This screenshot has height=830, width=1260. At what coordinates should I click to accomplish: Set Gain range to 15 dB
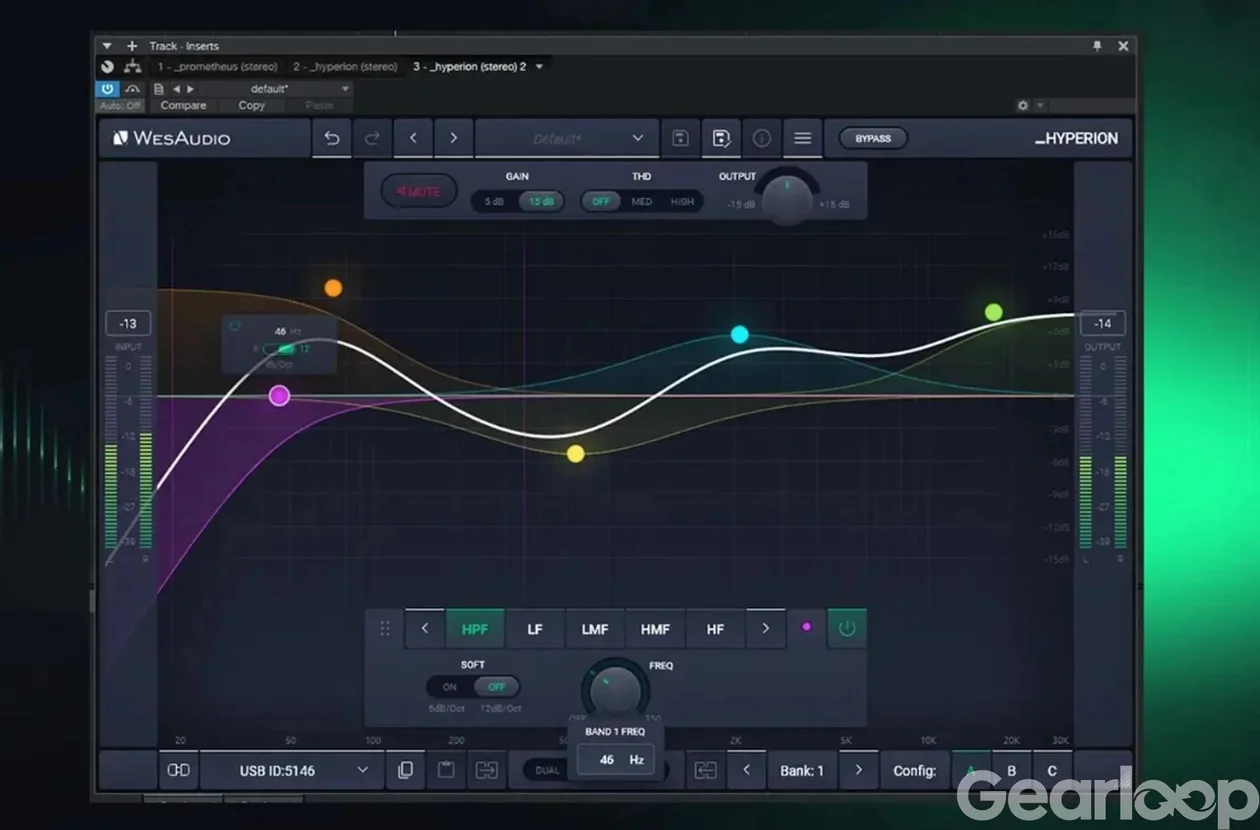[x=541, y=201]
